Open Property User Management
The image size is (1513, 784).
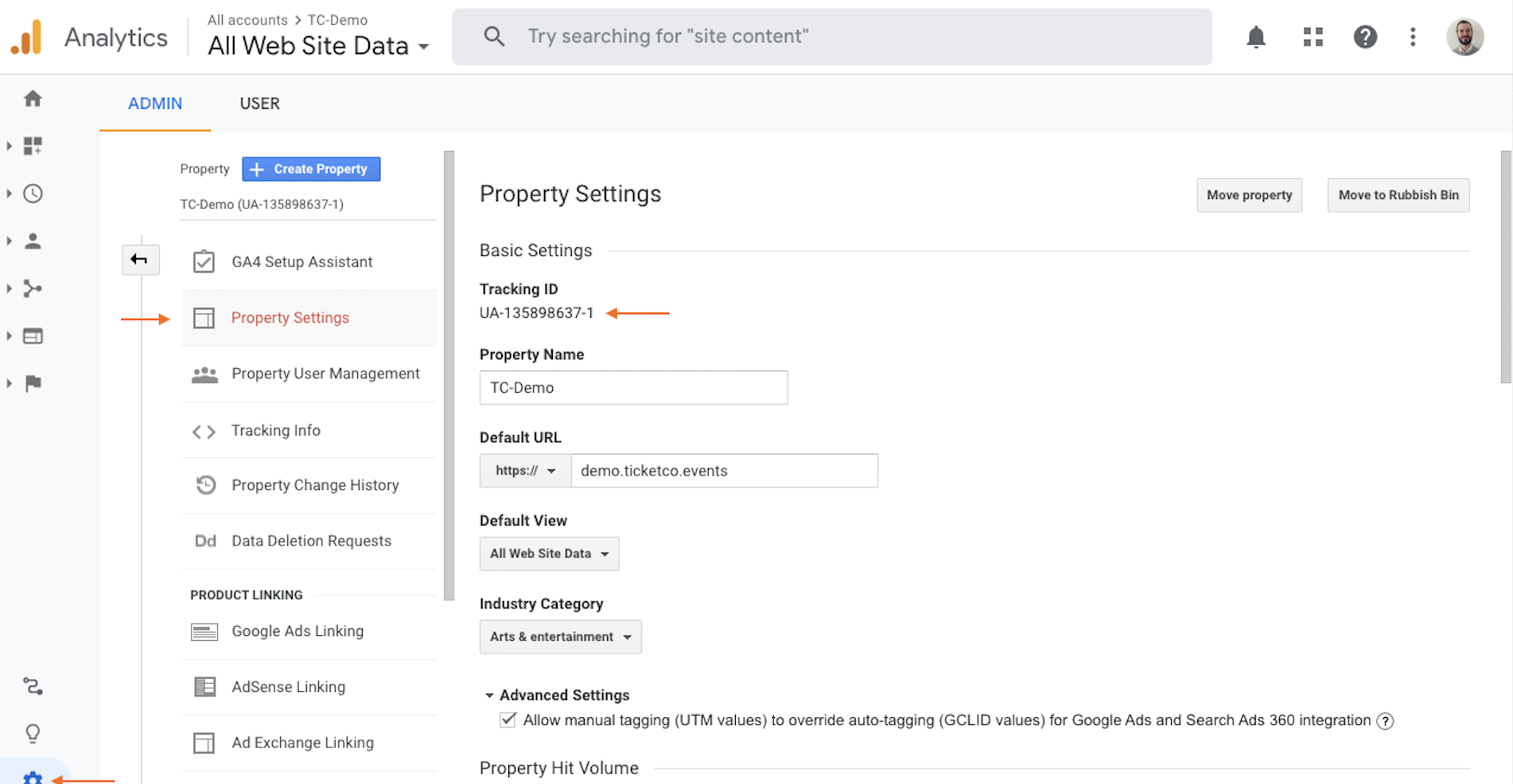[x=309, y=374]
